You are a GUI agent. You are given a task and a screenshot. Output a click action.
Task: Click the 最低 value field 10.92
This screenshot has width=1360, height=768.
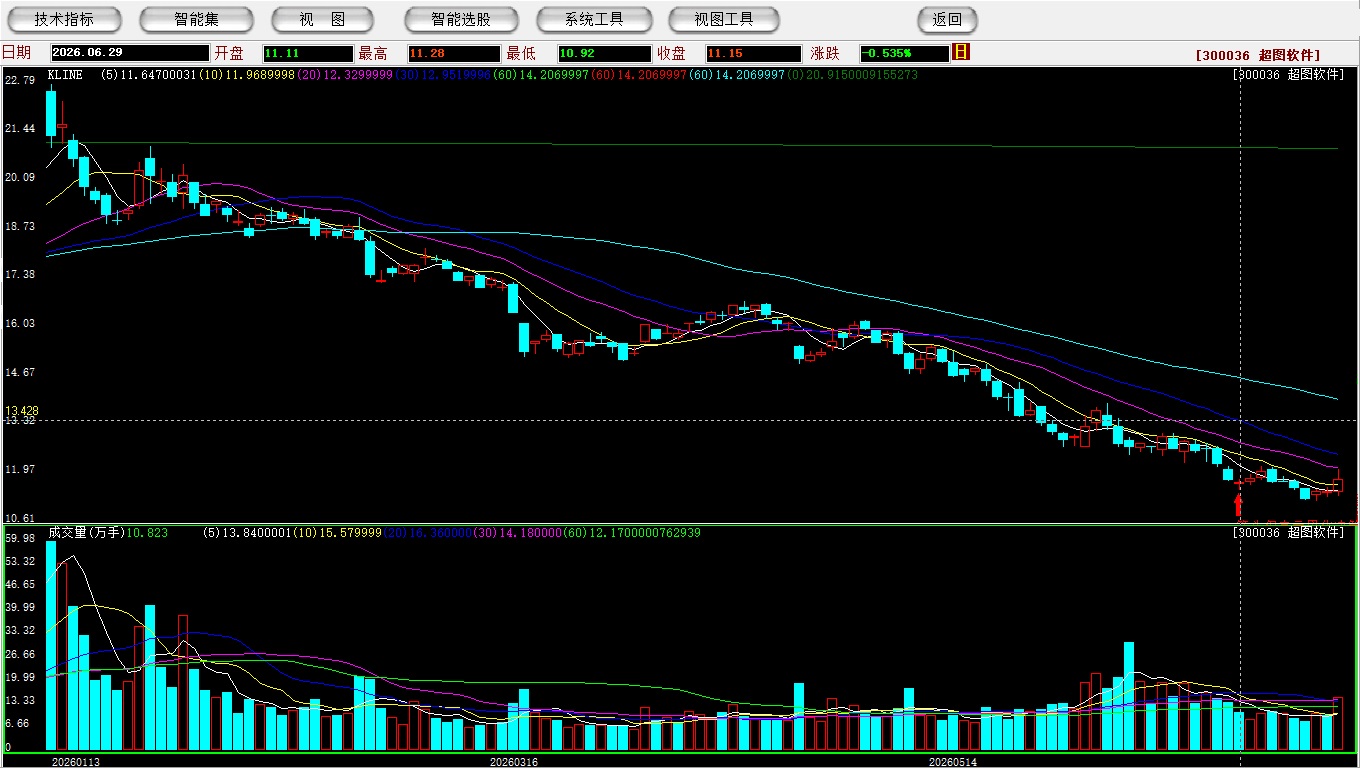(x=604, y=53)
